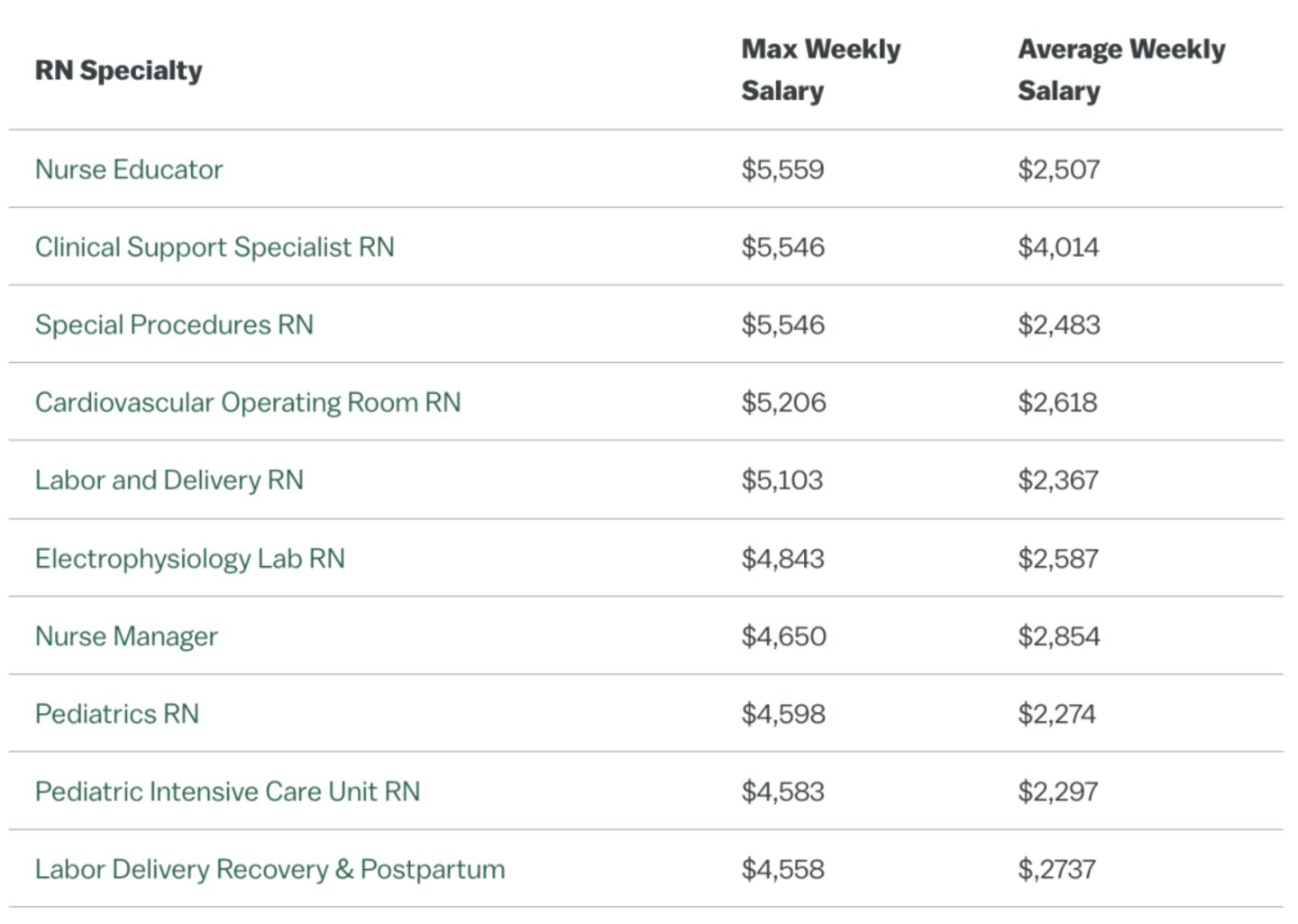Select the $4,014 average salary value
The height and width of the screenshot is (924, 1298).
[1058, 247]
